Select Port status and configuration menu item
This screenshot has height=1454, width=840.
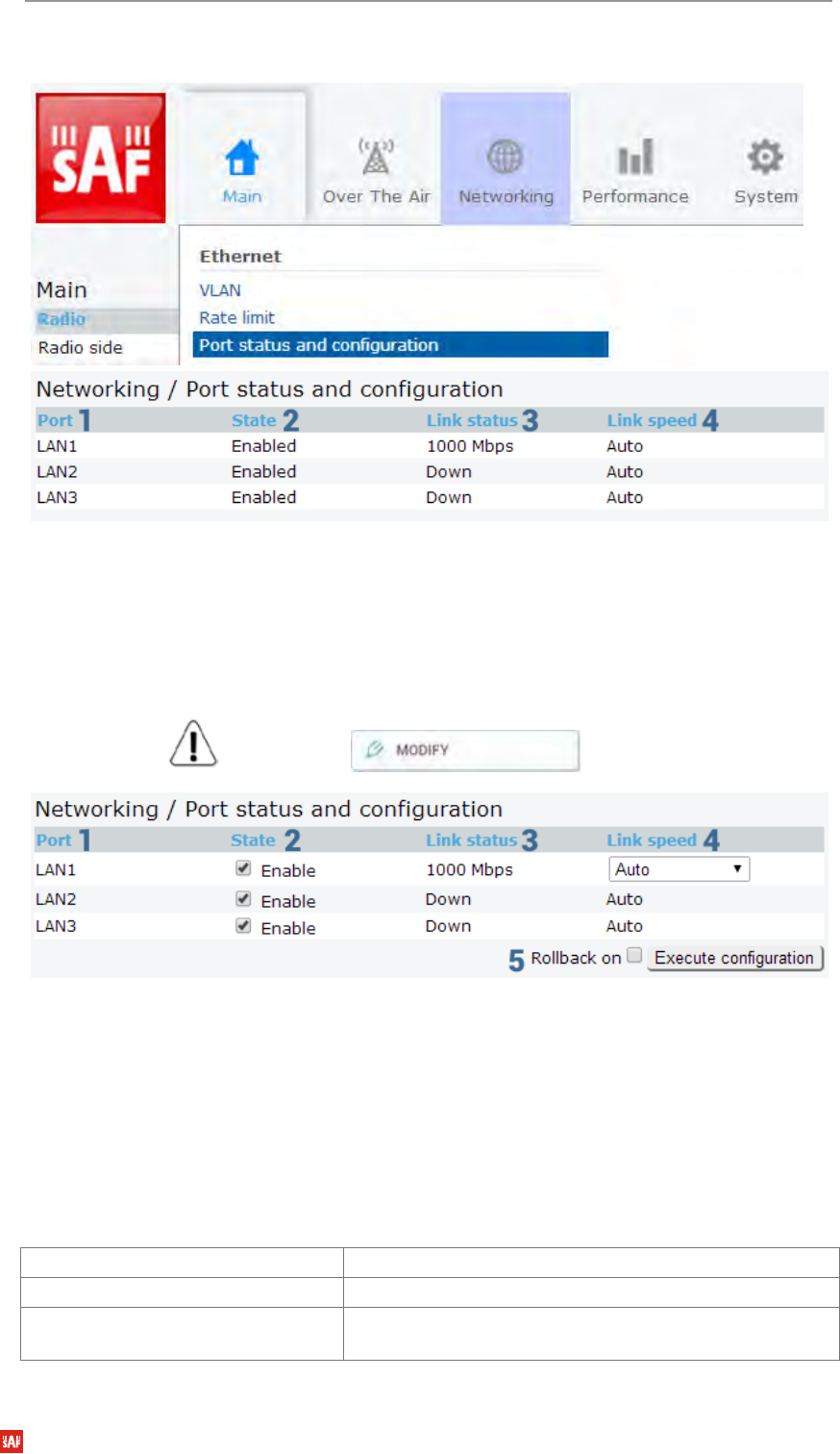[401, 344]
